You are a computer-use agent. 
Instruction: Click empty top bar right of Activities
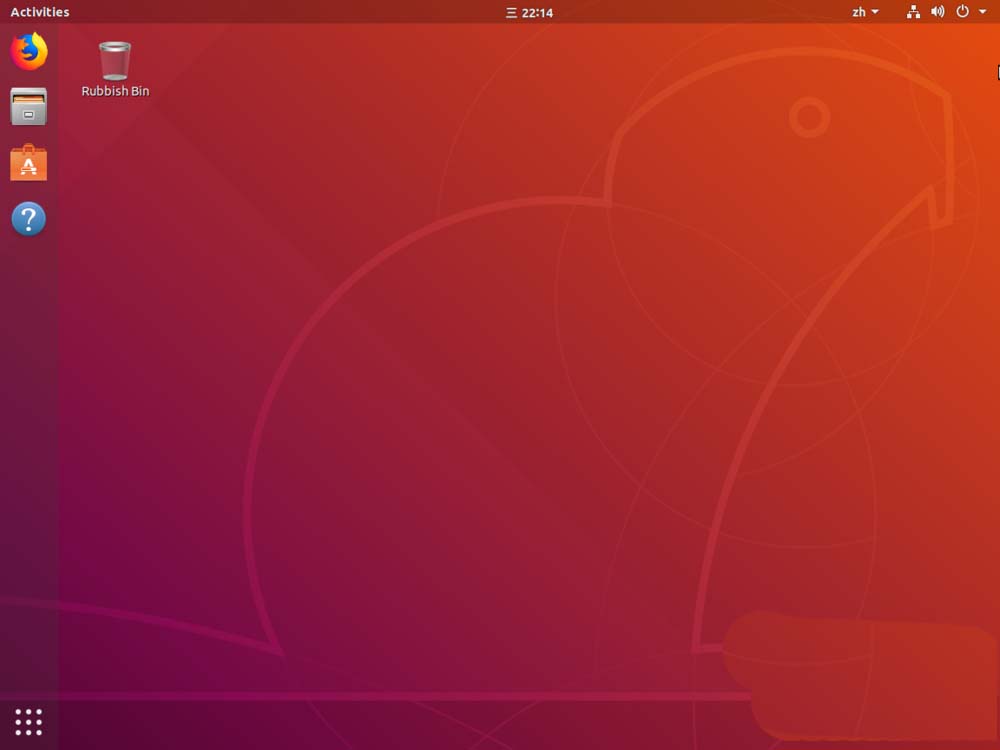coord(250,12)
